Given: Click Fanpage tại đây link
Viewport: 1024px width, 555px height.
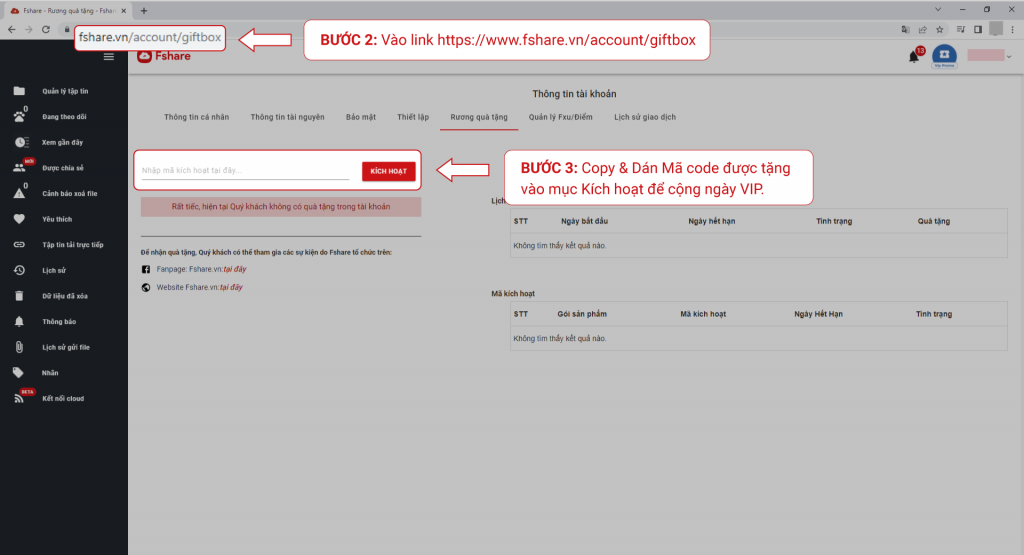Looking at the screenshot, I should click(x=235, y=269).
